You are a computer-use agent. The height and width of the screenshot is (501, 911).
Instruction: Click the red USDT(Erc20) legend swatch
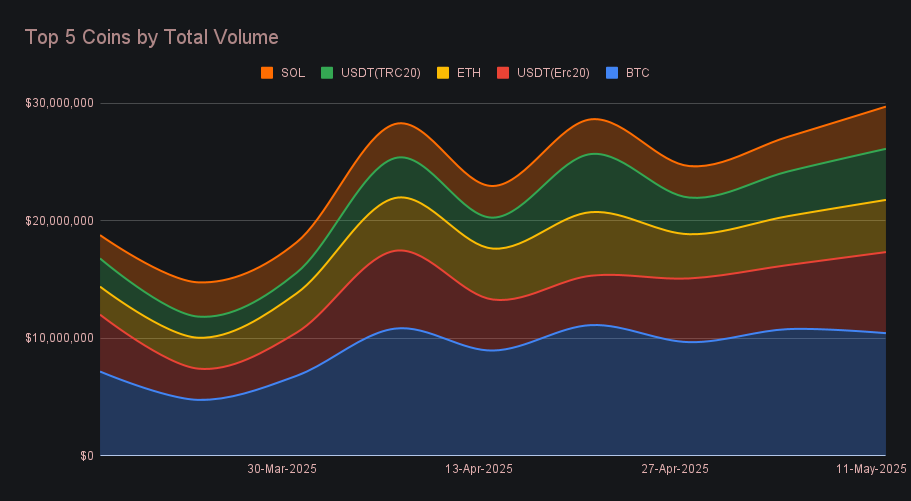pyautogui.click(x=504, y=73)
